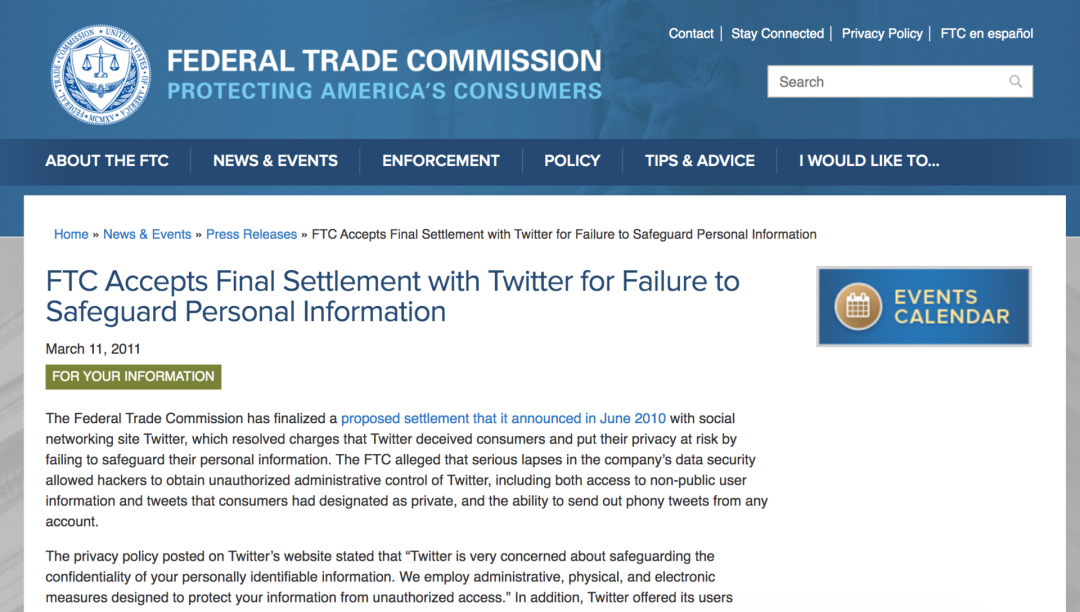Viewport: 1080px width, 612px height.
Task: Open the News & Events menu
Action: pyautogui.click(x=275, y=161)
